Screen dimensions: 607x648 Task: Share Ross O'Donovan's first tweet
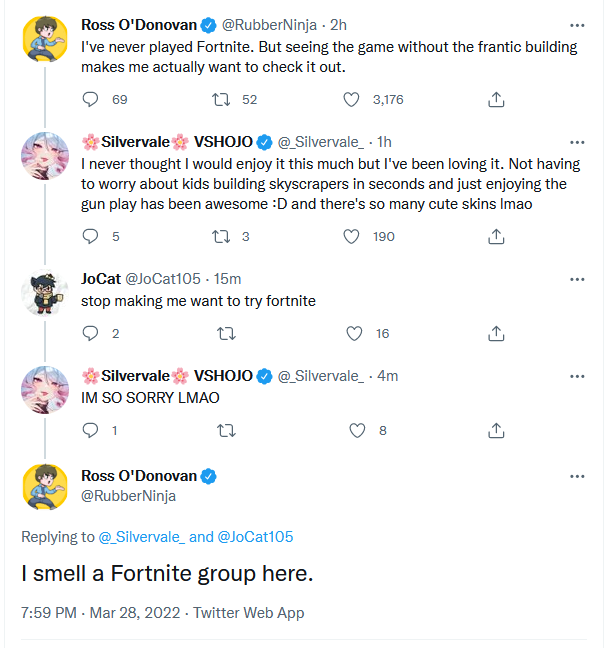pyautogui.click(x=495, y=100)
